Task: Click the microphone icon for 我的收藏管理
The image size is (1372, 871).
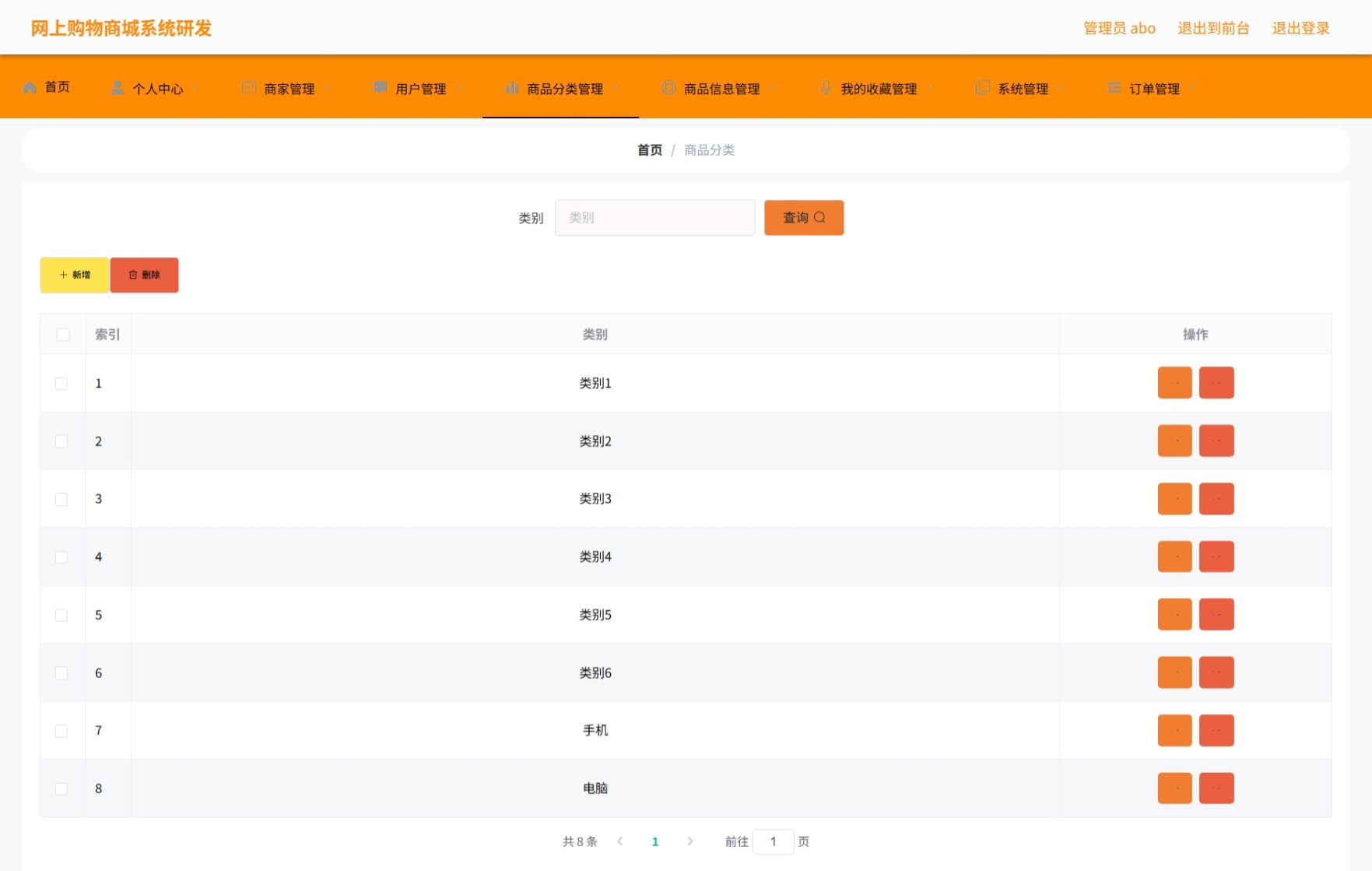Action: pyautogui.click(x=826, y=88)
